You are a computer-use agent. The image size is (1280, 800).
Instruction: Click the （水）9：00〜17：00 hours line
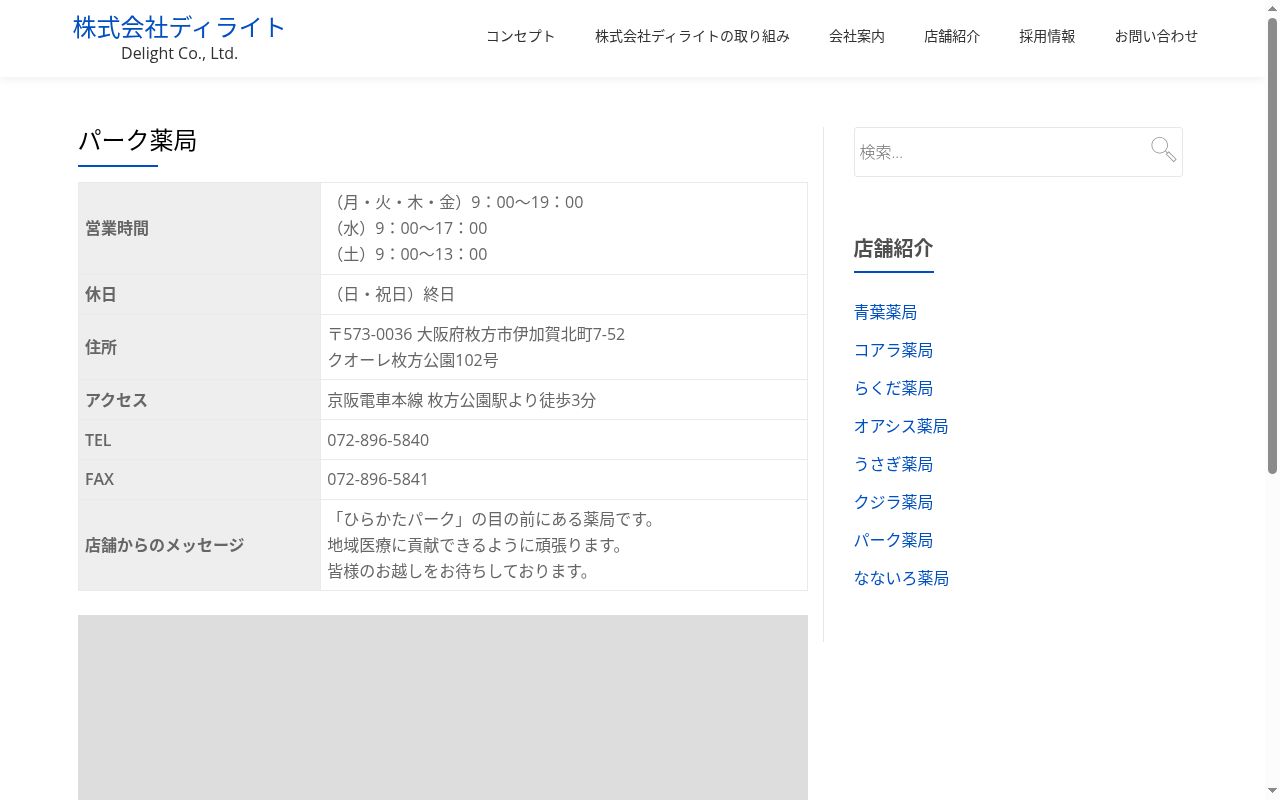(x=408, y=228)
